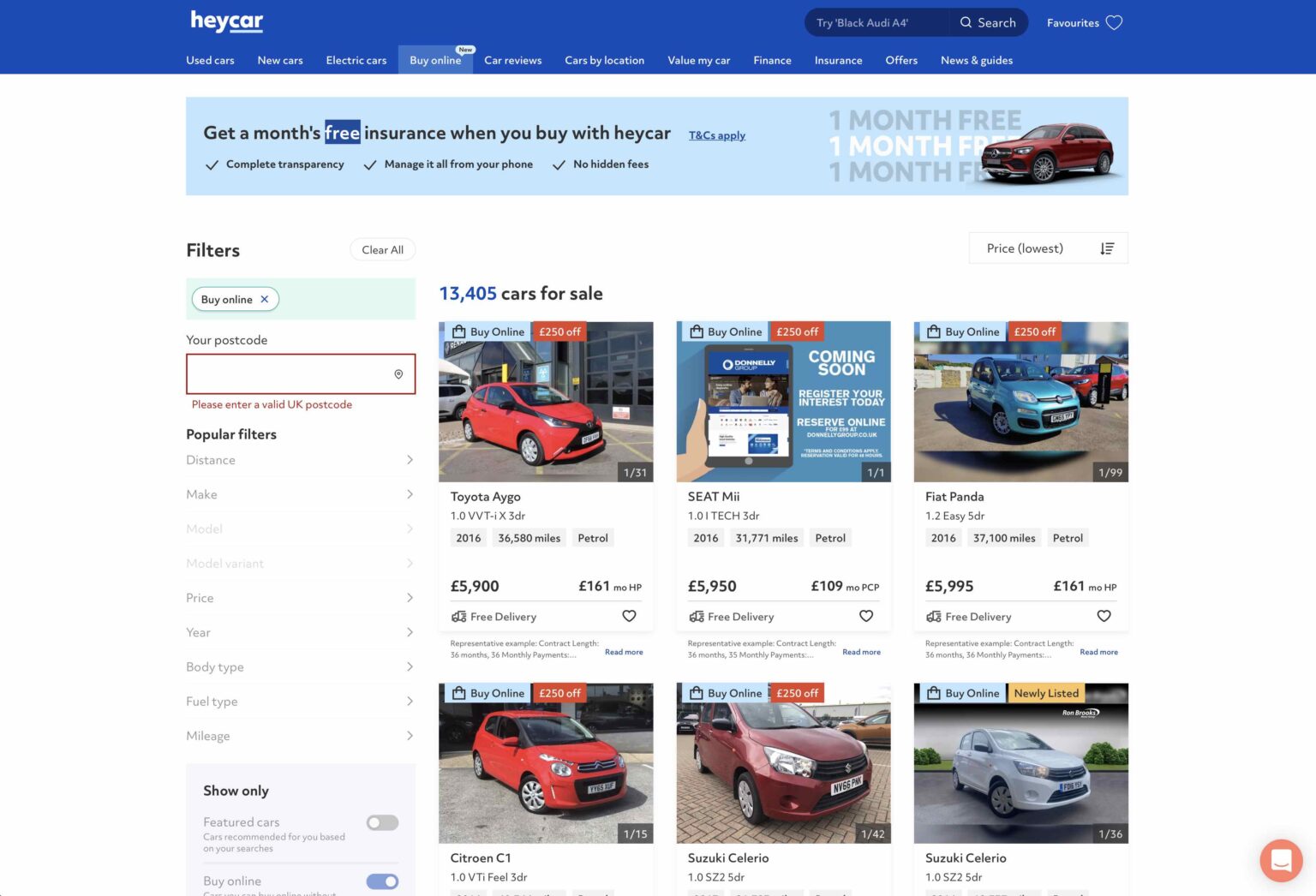Click the heycar logo
This screenshot has width=1316, height=896.
[x=226, y=22]
